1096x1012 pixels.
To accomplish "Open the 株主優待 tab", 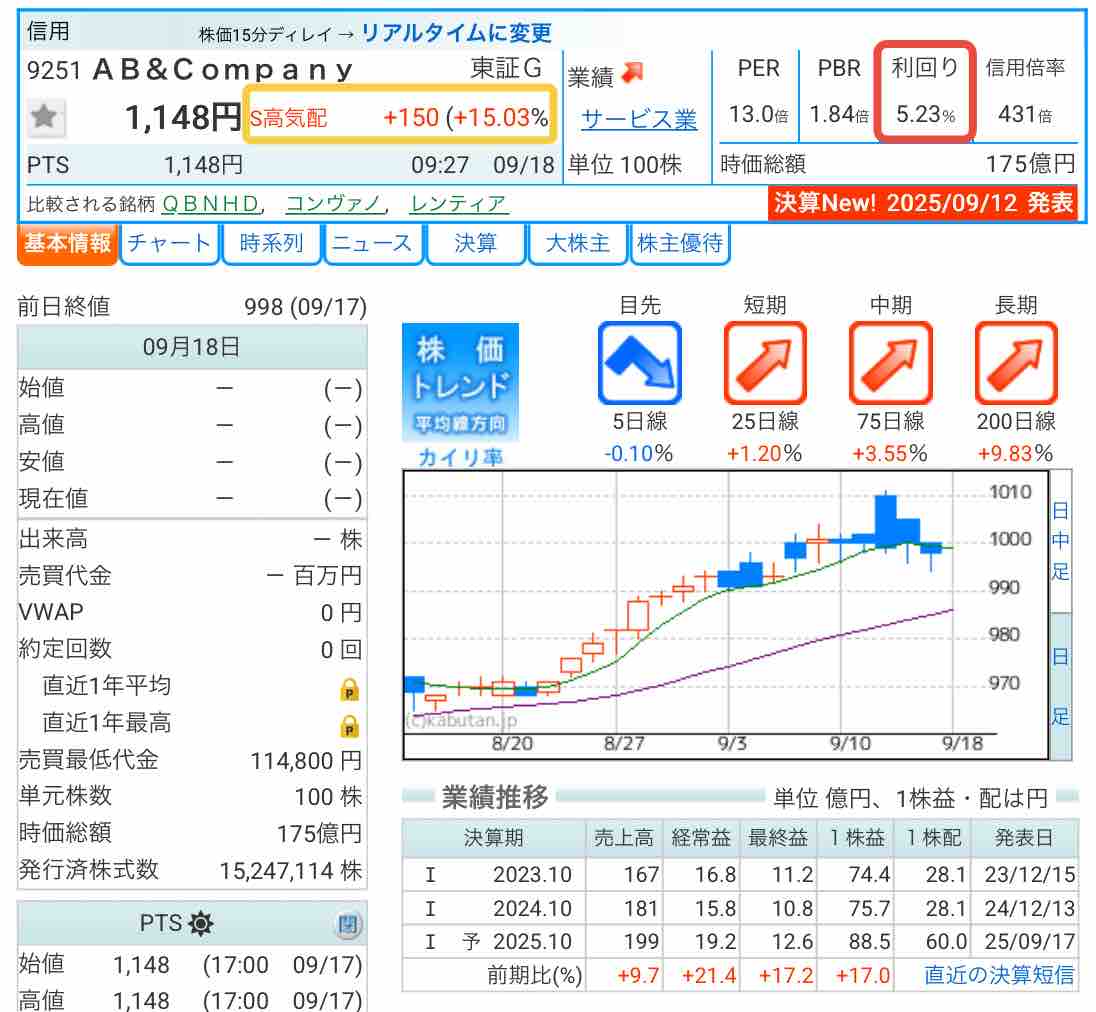I will tap(680, 243).
